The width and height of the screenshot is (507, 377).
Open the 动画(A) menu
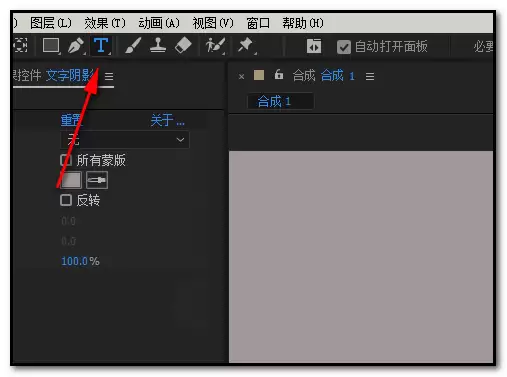159,23
